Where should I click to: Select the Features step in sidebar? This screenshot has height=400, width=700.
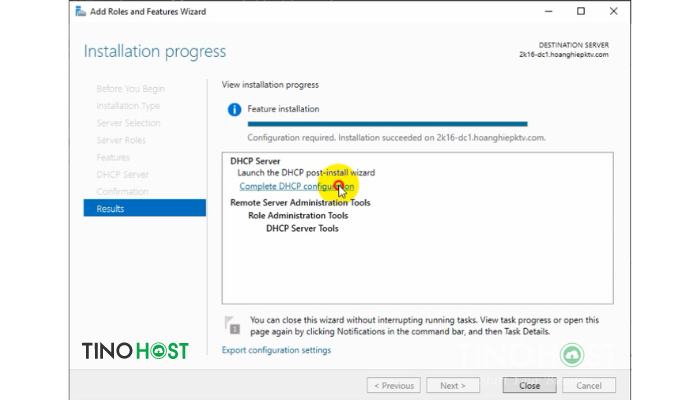113,157
